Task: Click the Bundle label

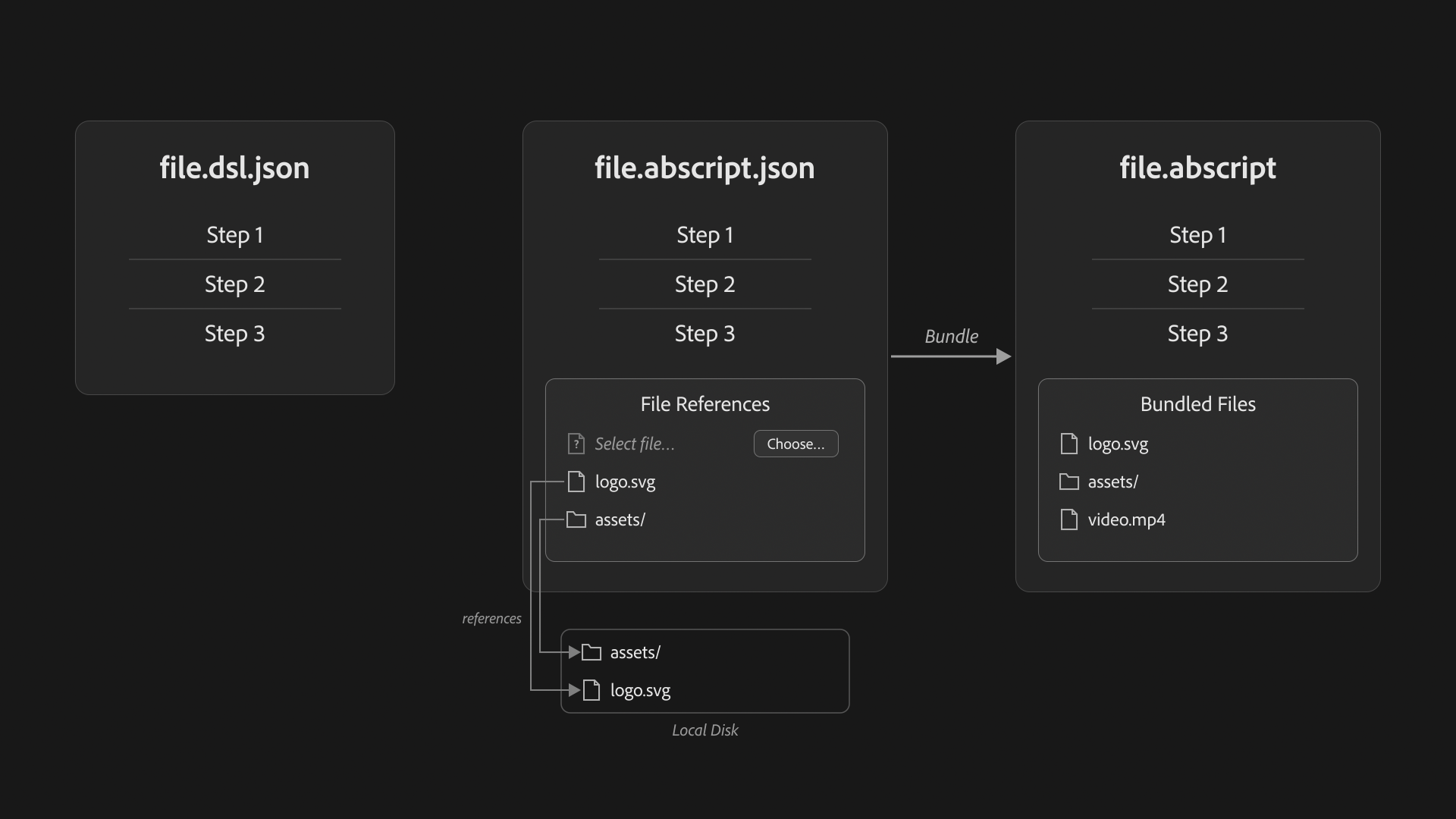Action: 951,336
